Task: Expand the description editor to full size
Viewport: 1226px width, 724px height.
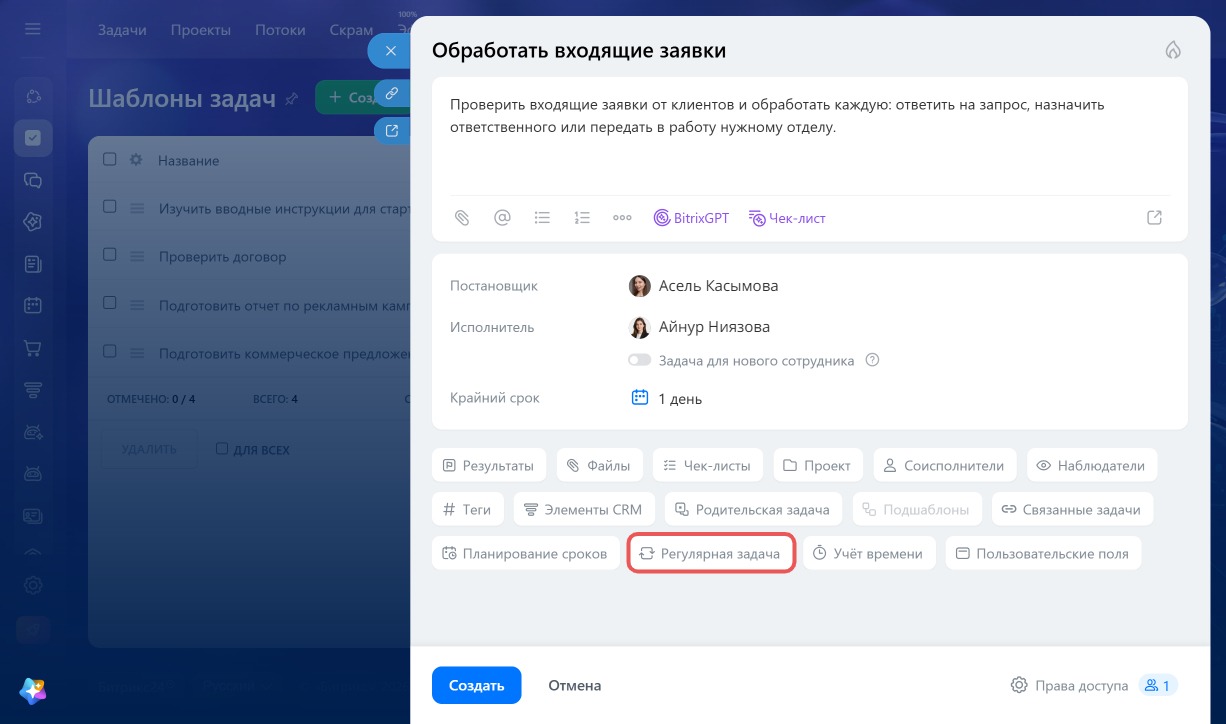Action: pos(1154,217)
